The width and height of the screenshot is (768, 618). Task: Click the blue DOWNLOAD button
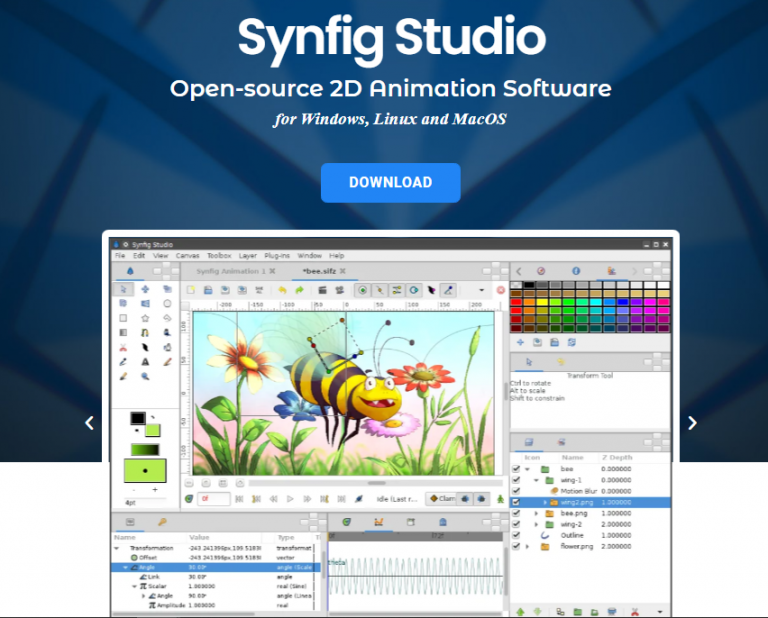(x=390, y=183)
